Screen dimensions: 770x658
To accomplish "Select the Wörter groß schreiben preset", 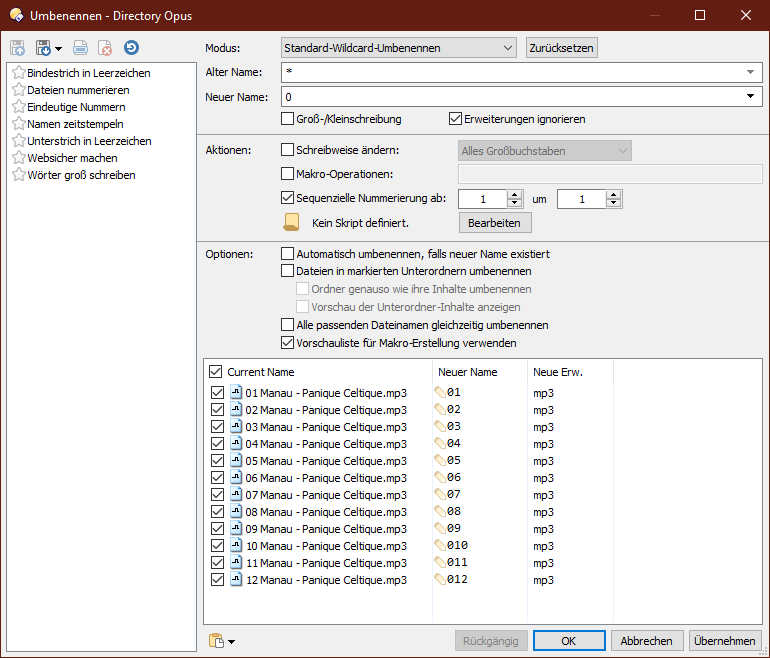I will [82, 175].
